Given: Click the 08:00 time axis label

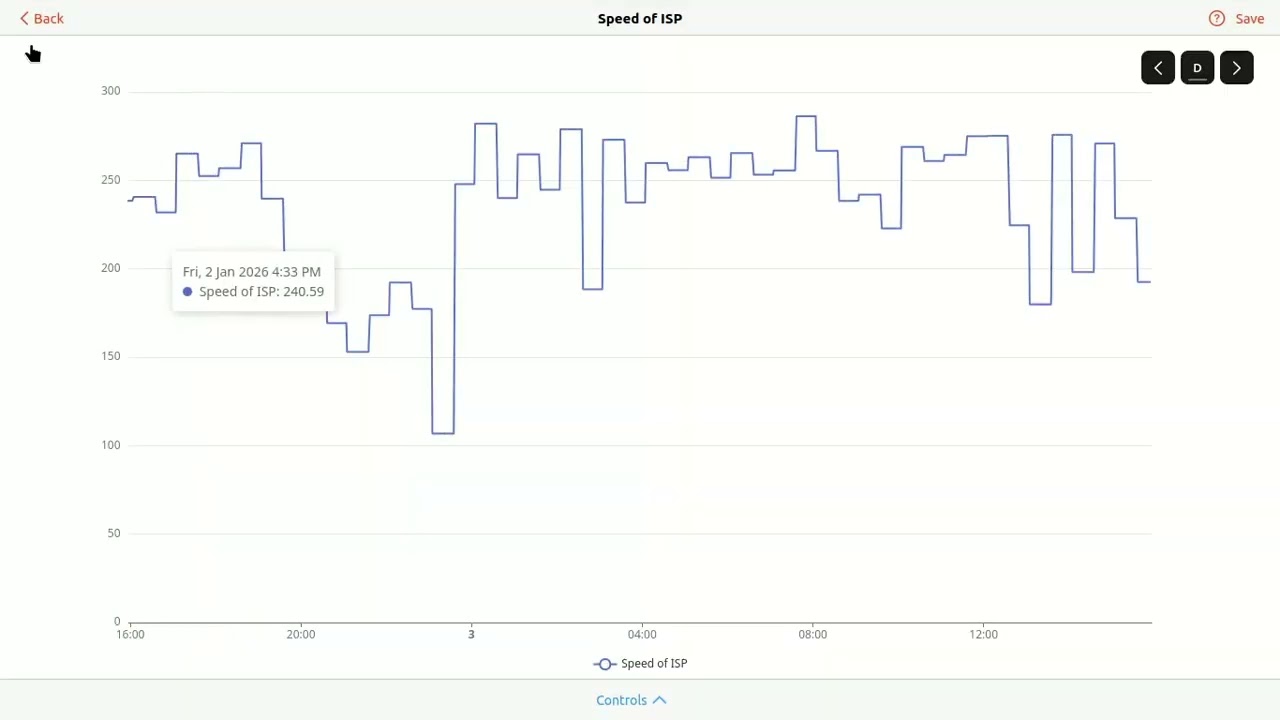Looking at the screenshot, I should pyautogui.click(x=813, y=634).
